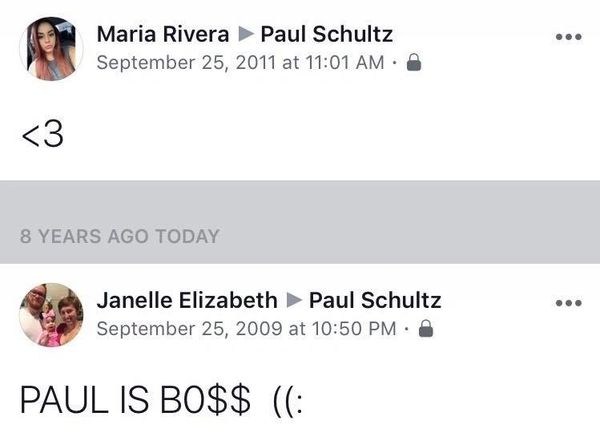Click the lock privacy icon on the 2009 post

[425, 328]
